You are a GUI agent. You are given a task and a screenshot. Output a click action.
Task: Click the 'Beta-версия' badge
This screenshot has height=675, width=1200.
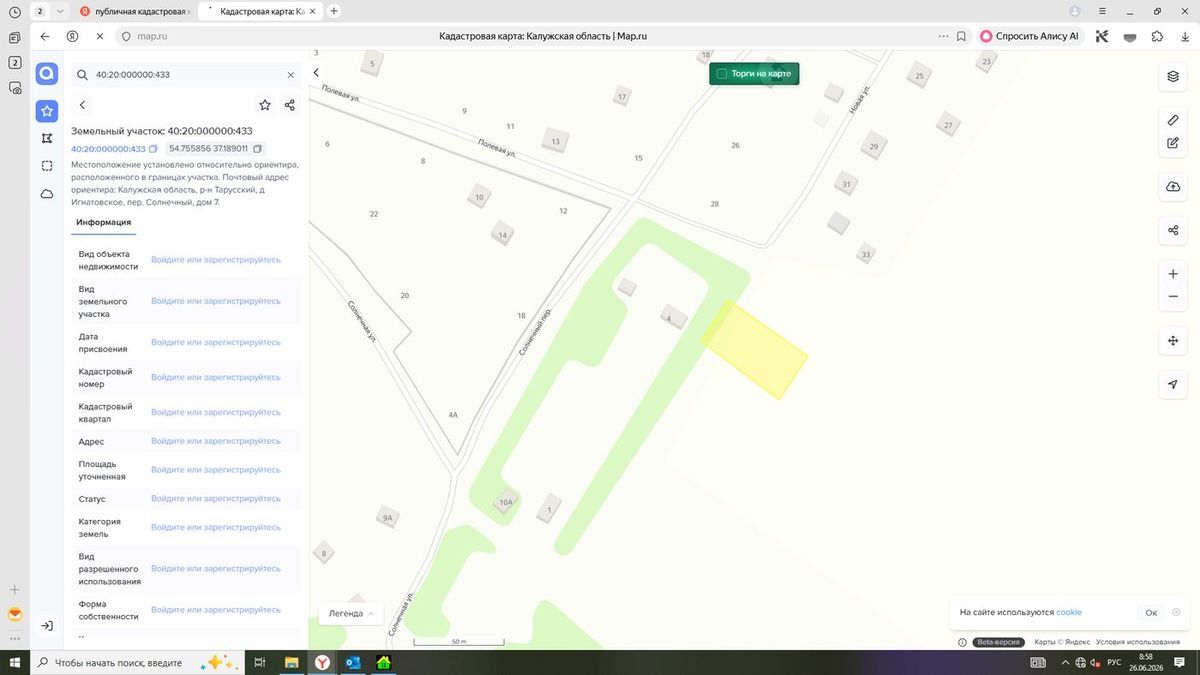pos(999,642)
